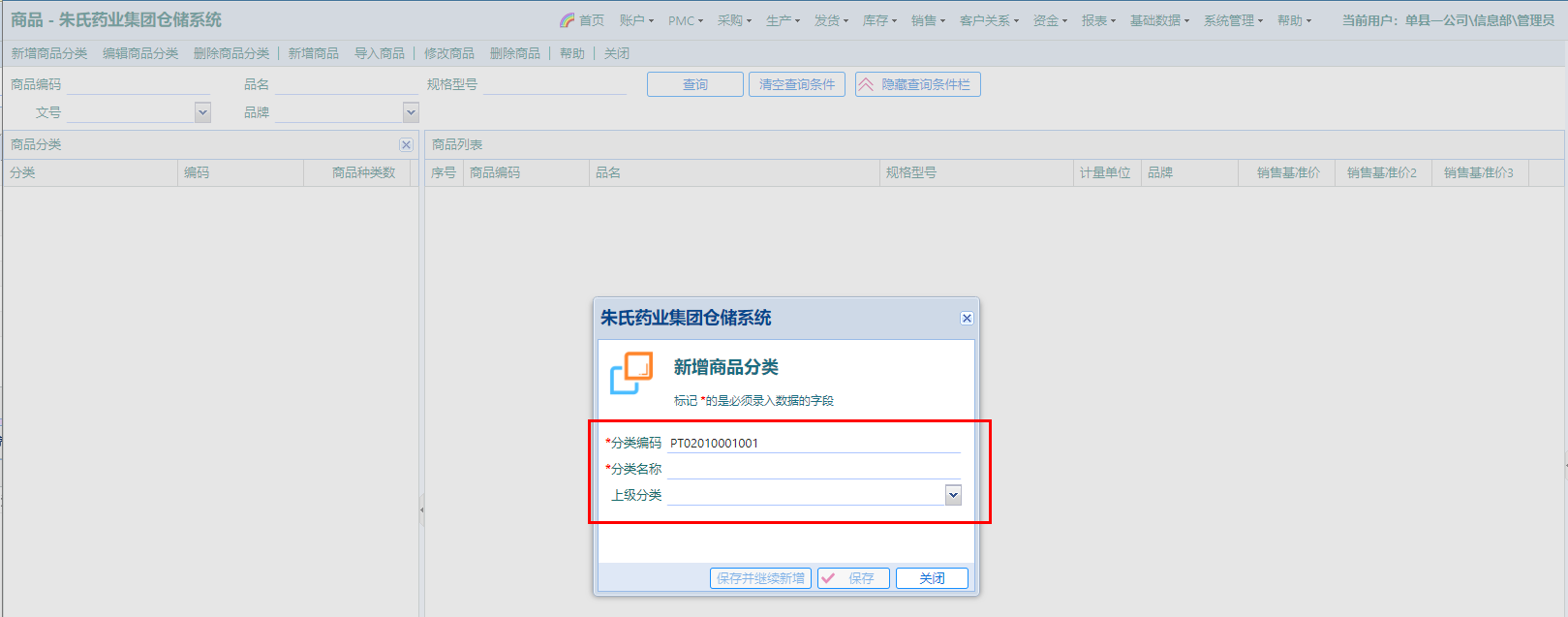This screenshot has width=1568, height=617.
Task: Close the add category dialog
Action: click(966, 319)
